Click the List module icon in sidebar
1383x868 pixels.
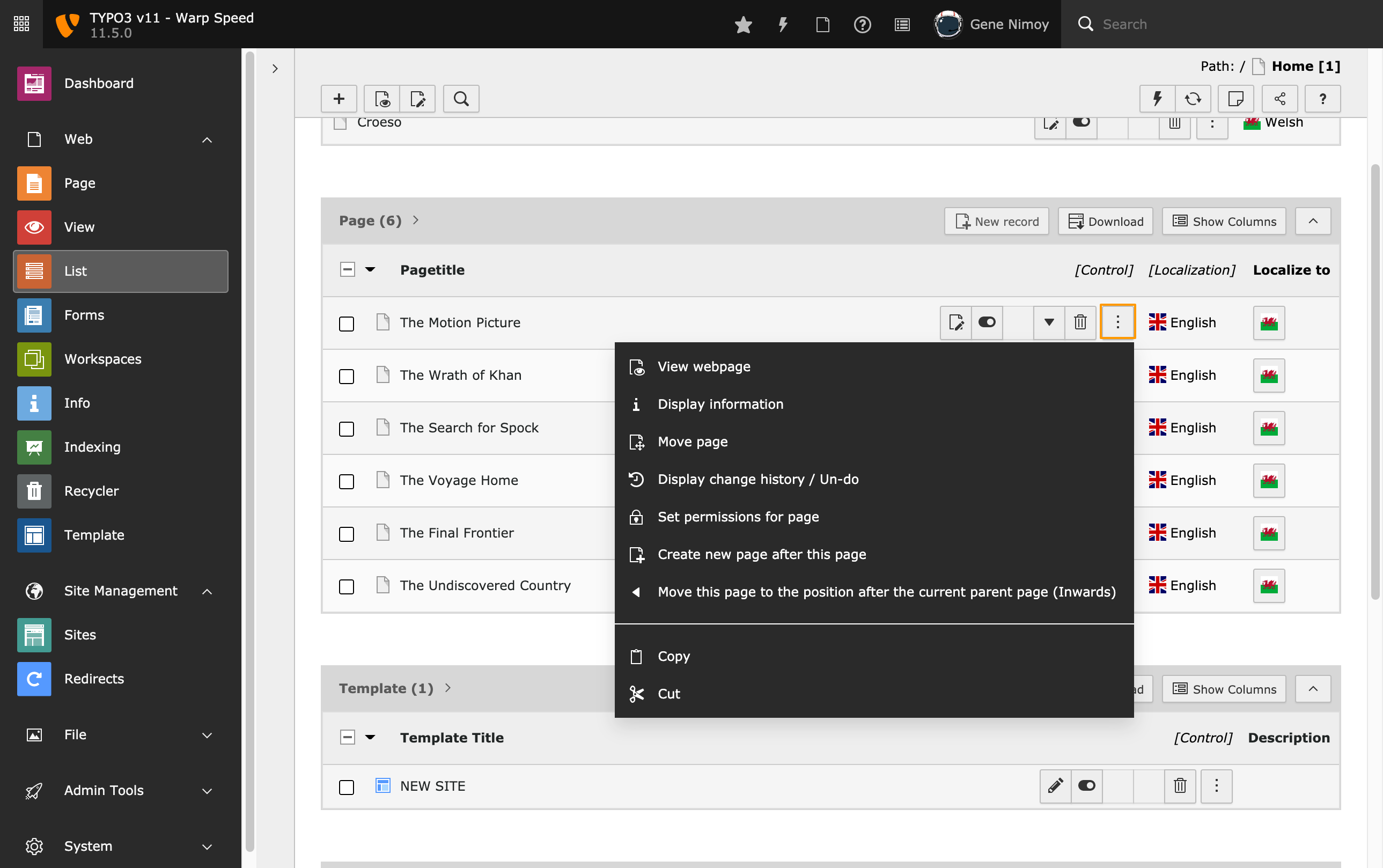point(34,271)
